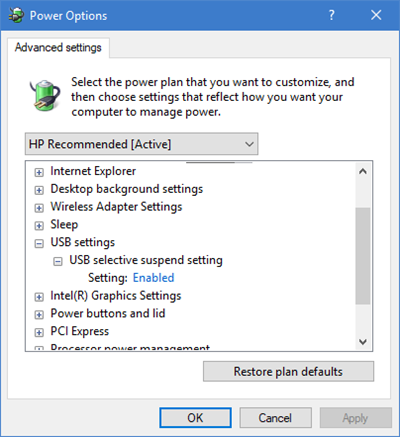Screen dimensions: 400x437
Task: Expand Power buttons and lid node
Action: pos(39,315)
